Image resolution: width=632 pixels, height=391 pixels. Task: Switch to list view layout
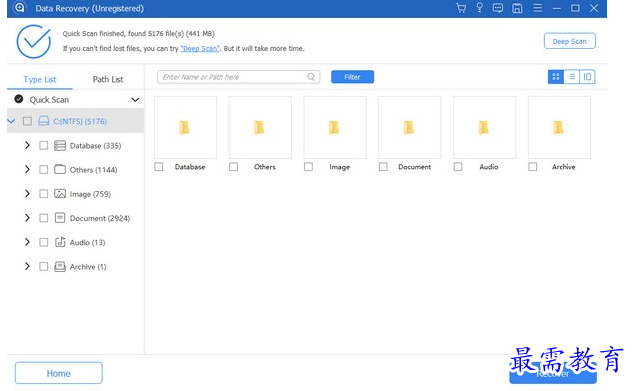(x=571, y=77)
